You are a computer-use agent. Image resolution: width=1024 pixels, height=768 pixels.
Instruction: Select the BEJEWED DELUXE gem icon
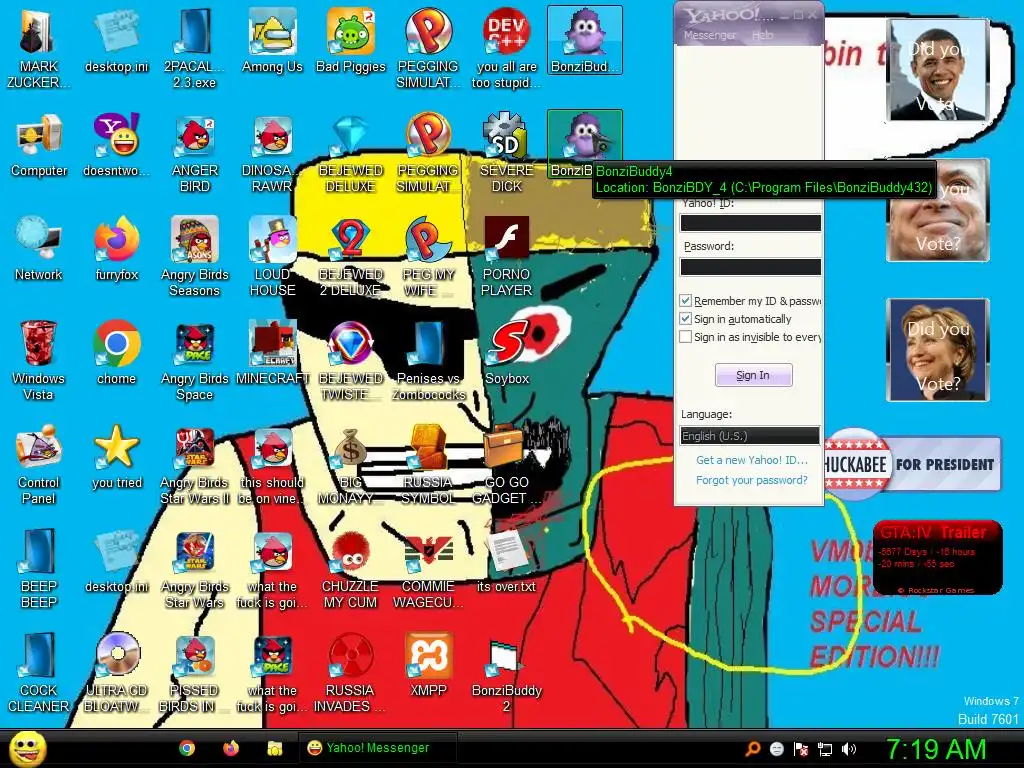coord(351,152)
